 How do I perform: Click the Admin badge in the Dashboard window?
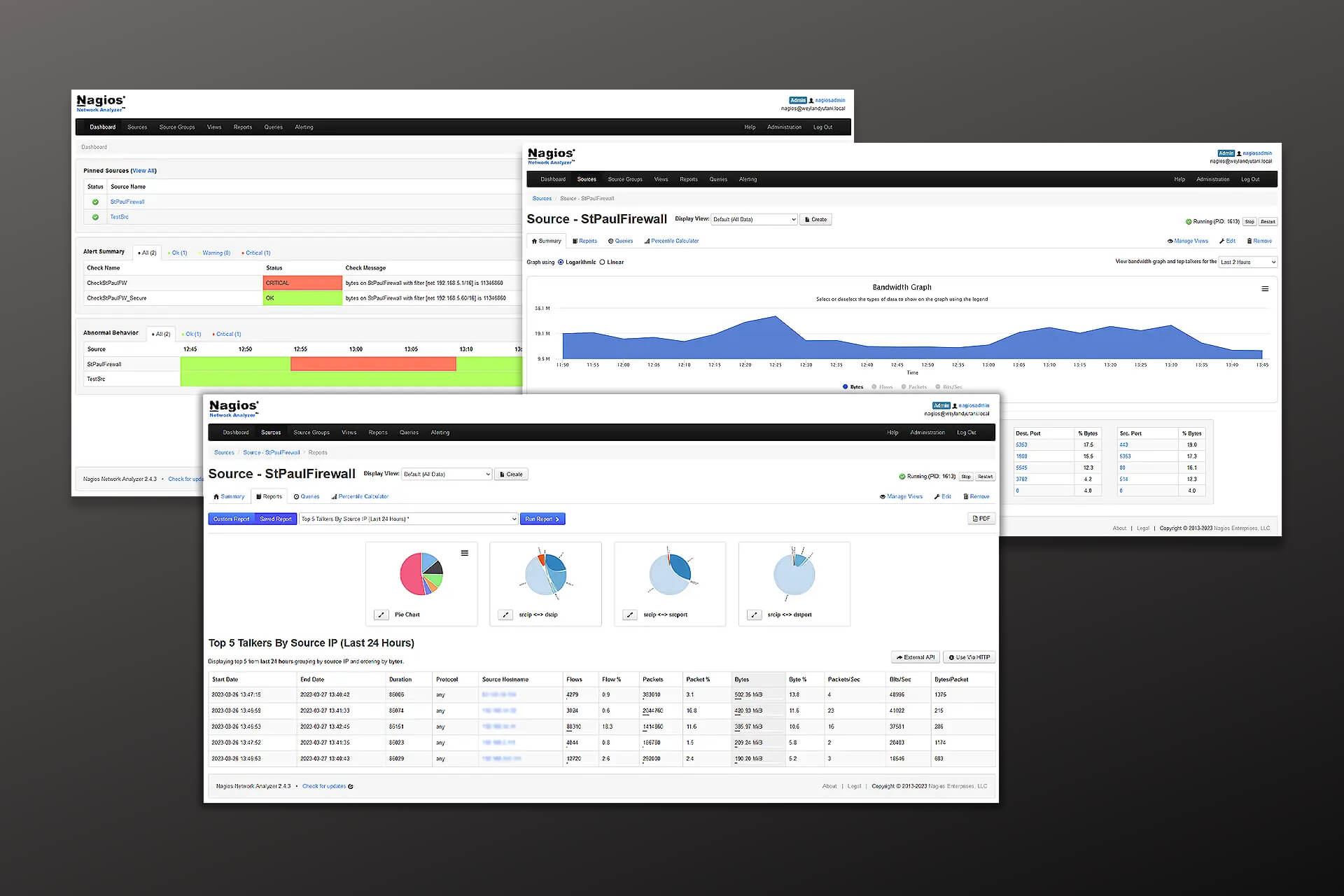798,100
